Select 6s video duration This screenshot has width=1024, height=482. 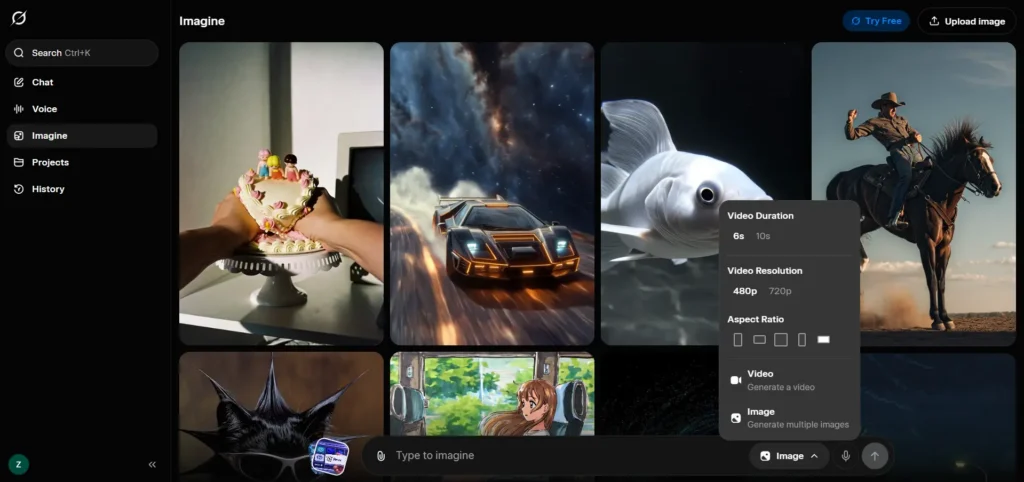pyautogui.click(x=738, y=236)
